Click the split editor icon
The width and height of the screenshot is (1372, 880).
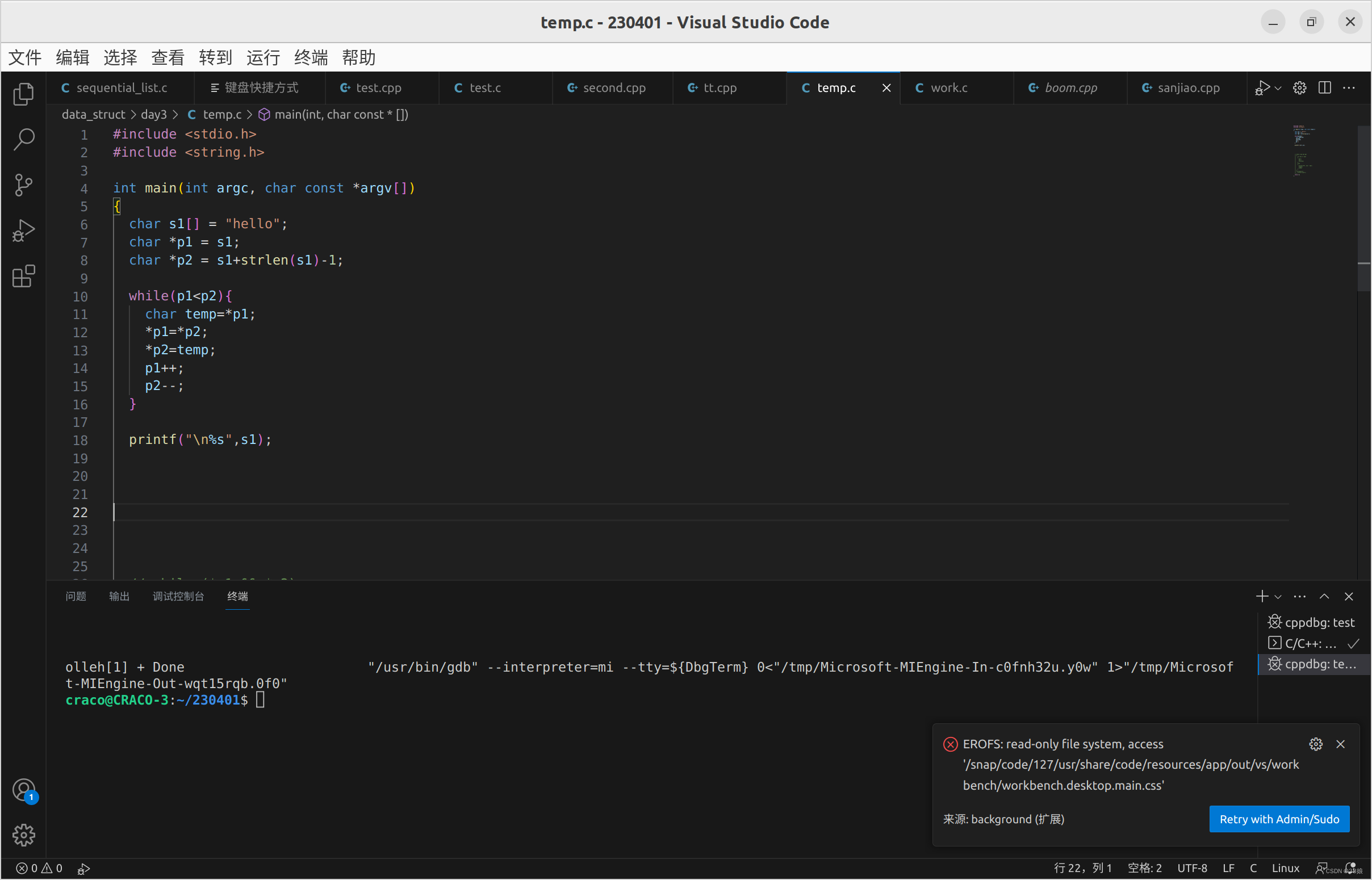point(1324,87)
